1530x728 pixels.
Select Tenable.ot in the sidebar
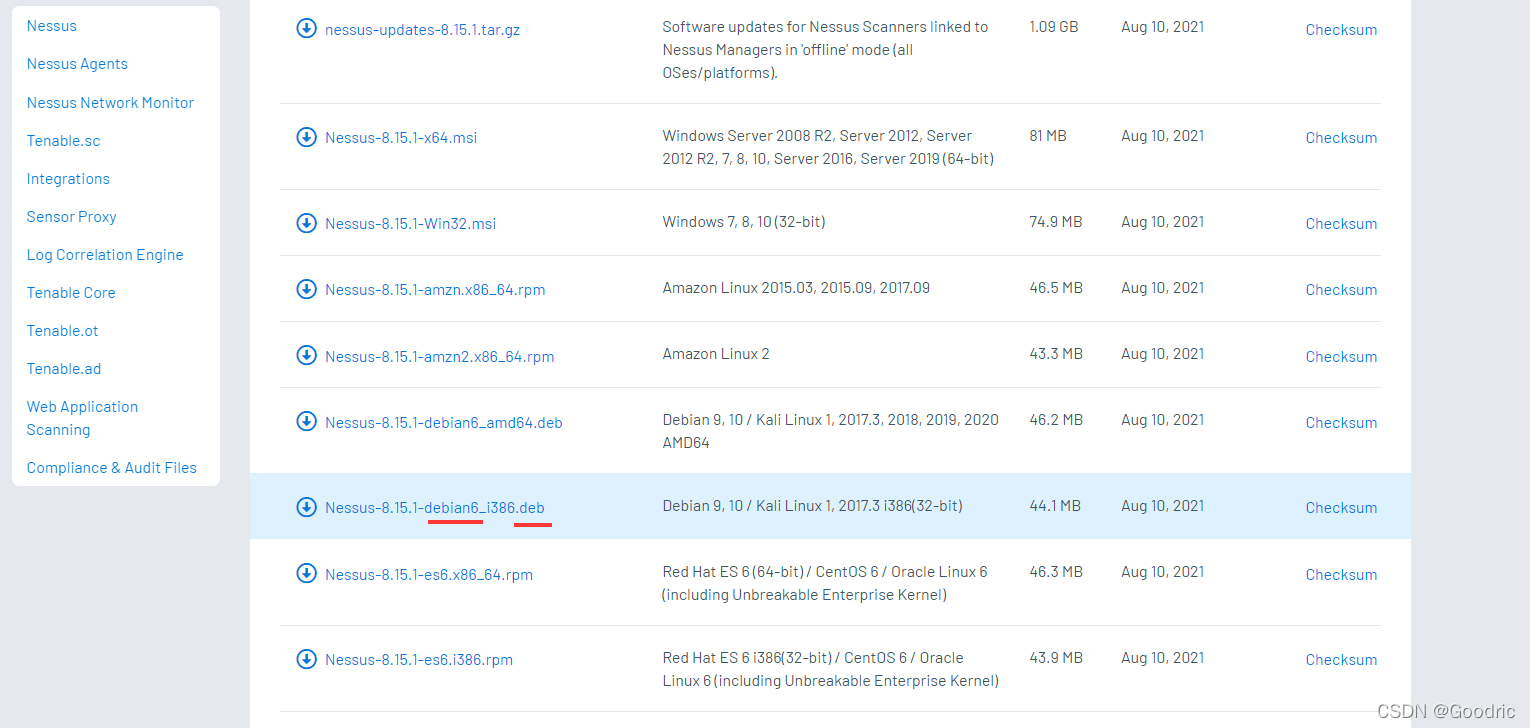pyautogui.click(x=63, y=331)
